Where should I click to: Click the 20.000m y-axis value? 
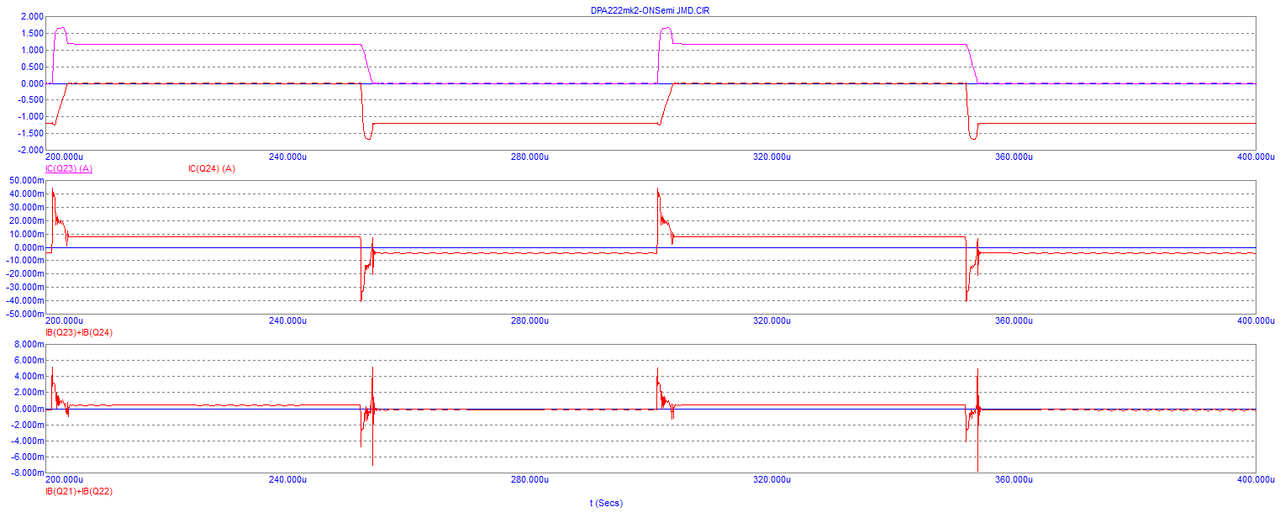tap(25, 220)
